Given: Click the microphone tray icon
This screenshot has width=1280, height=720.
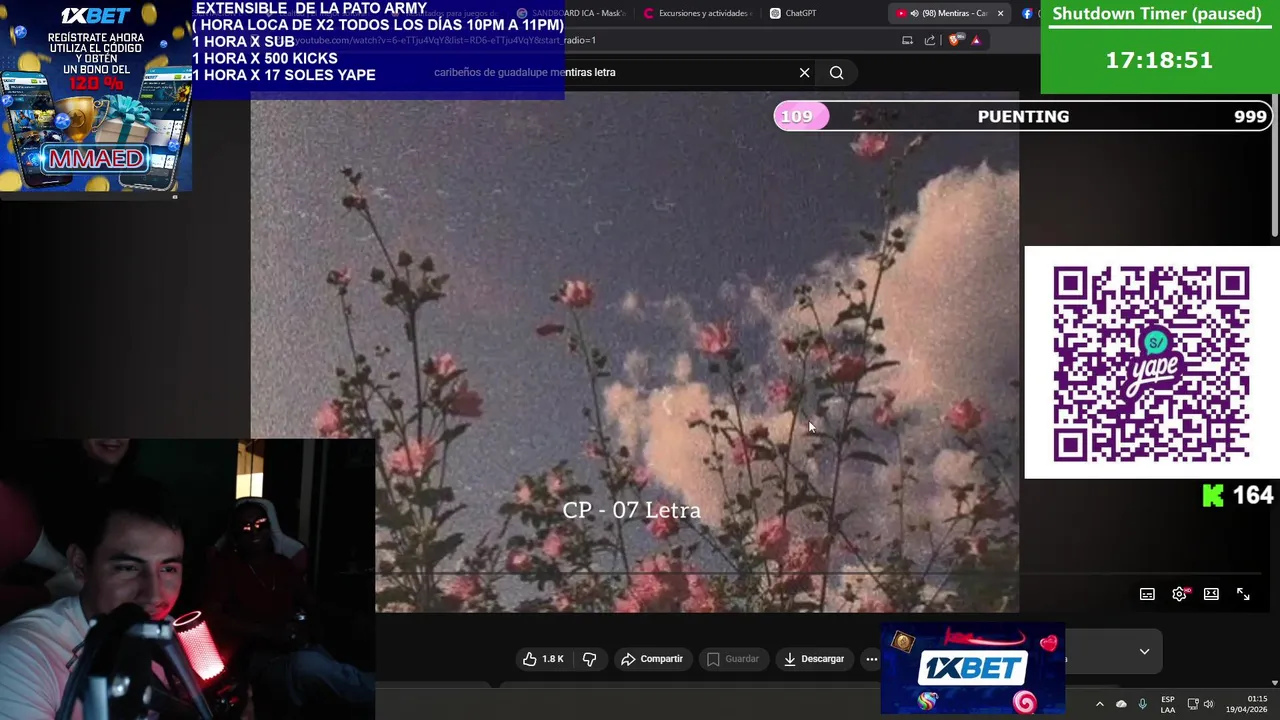Looking at the screenshot, I should (x=1142, y=704).
